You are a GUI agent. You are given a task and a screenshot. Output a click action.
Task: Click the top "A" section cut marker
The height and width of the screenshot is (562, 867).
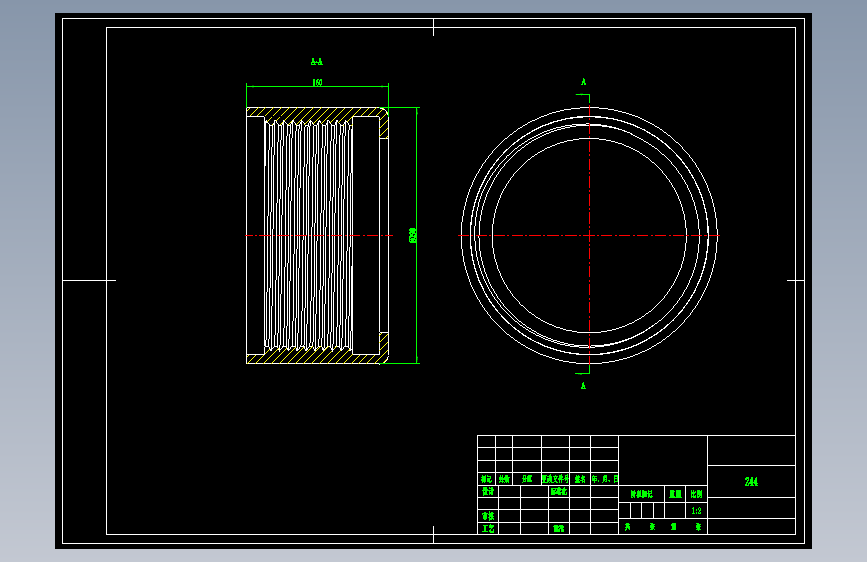tap(583, 82)
